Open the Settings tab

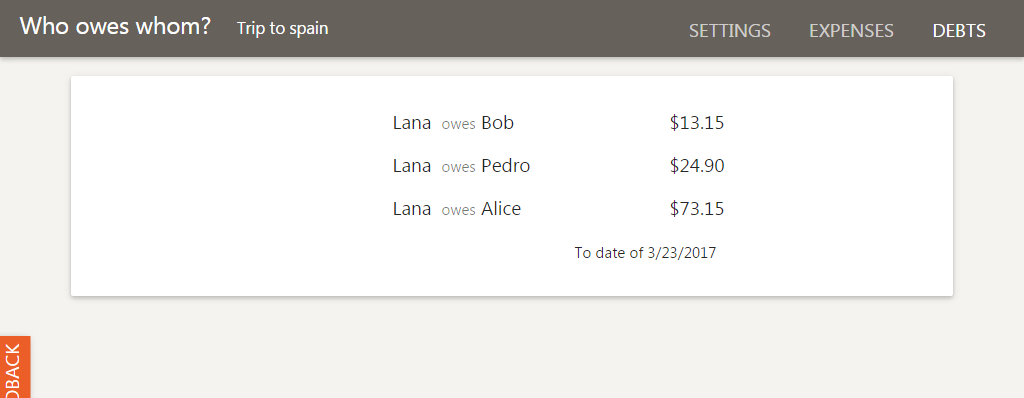pyautogui.click(x=729, y=31)
